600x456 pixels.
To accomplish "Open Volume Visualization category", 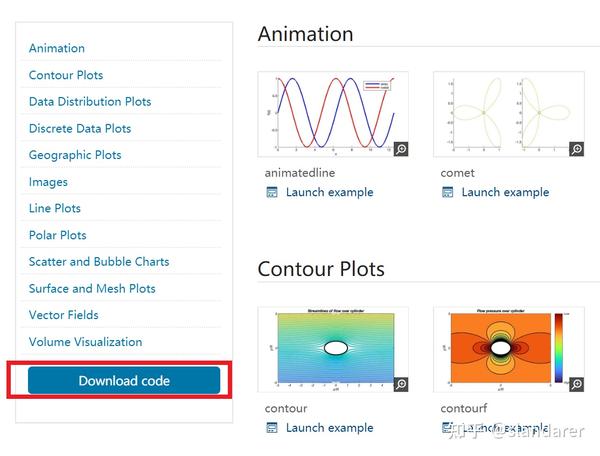I will click(x=85, y=342).
